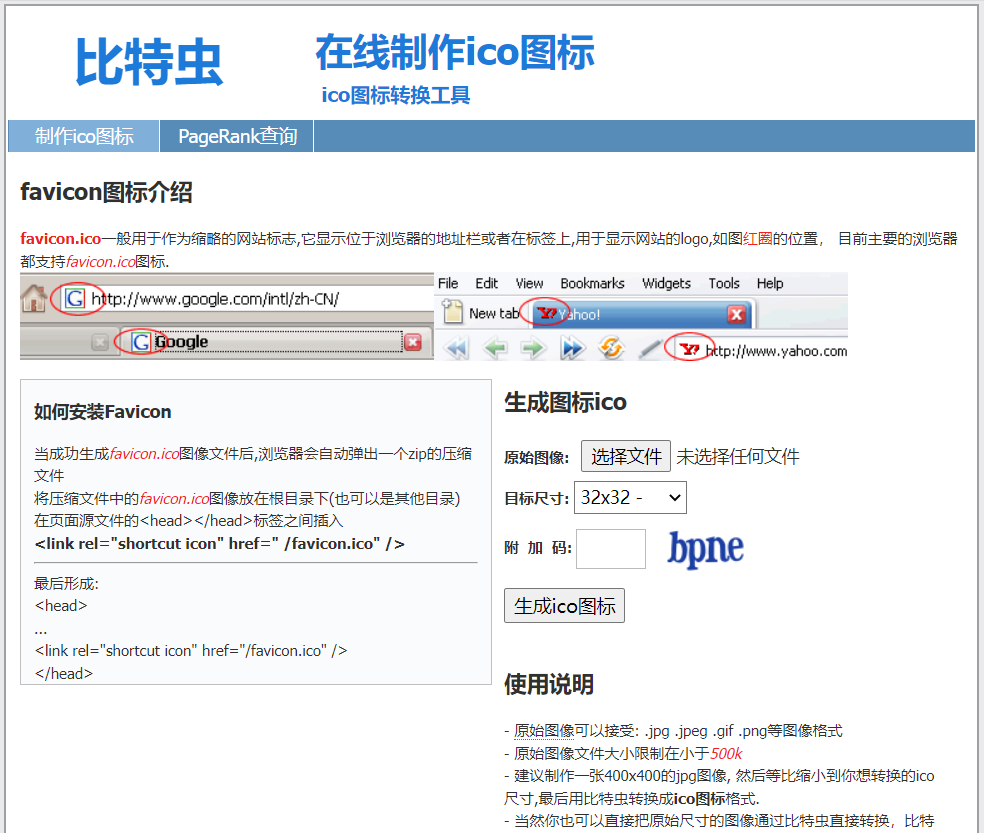Open the Tools menu in the browser screenshot
Screen dimensions: 984x833
(x=724, y=283)
